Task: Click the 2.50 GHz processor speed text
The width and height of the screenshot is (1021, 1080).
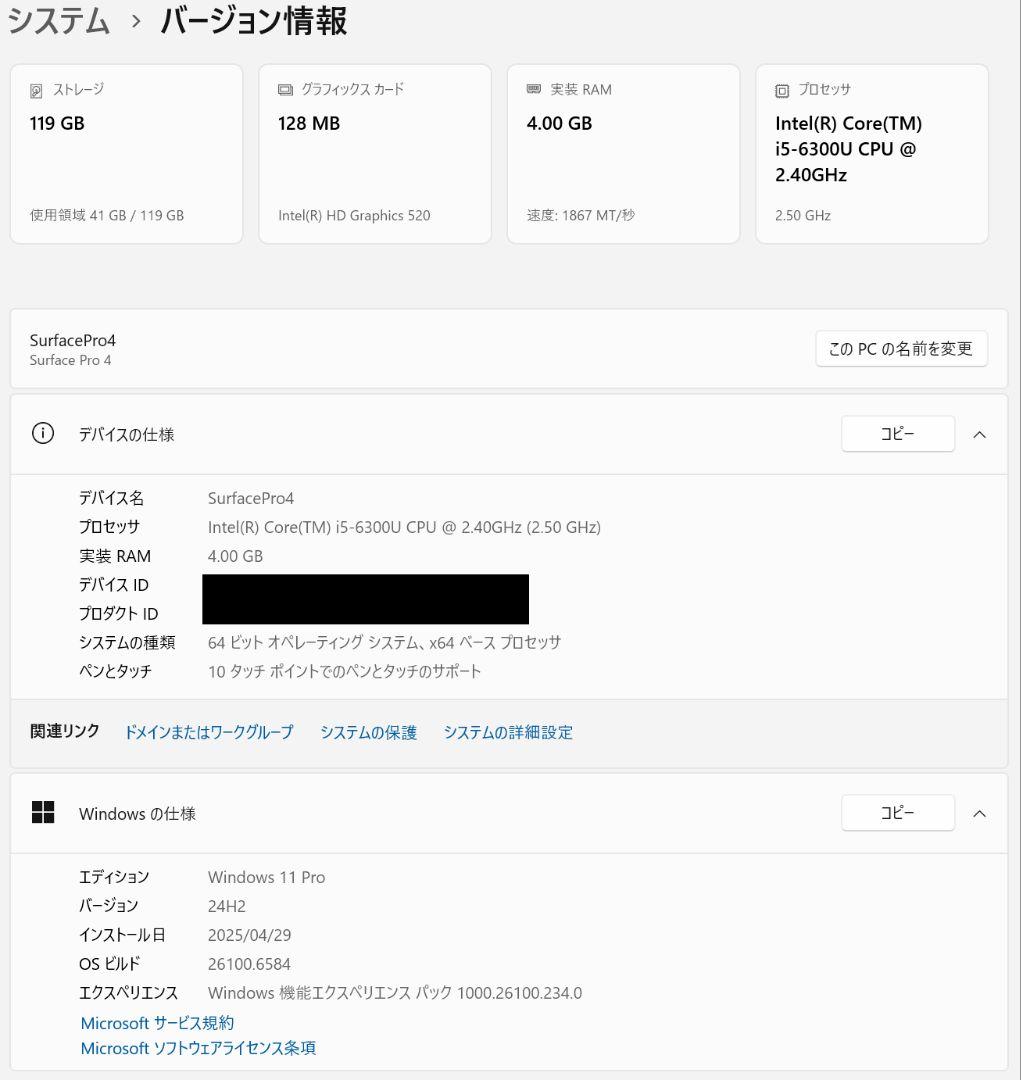Action: coord(803,216)
